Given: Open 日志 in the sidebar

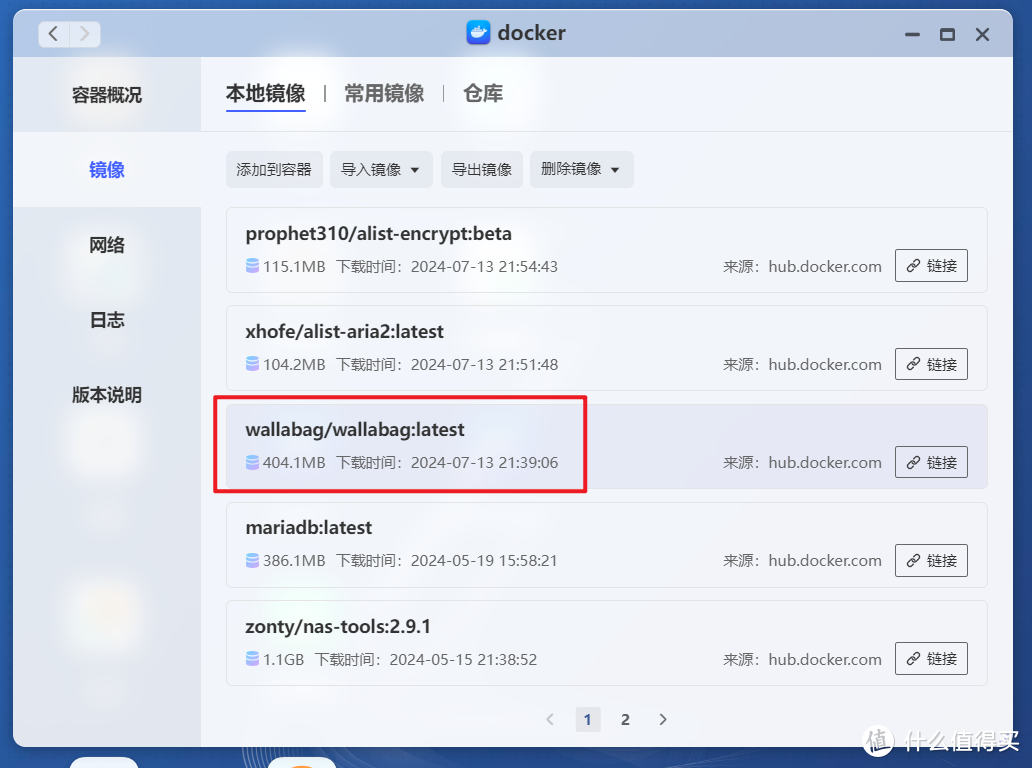Looking at the screenshot, I should pyautogui.click(x=107, y=320).
